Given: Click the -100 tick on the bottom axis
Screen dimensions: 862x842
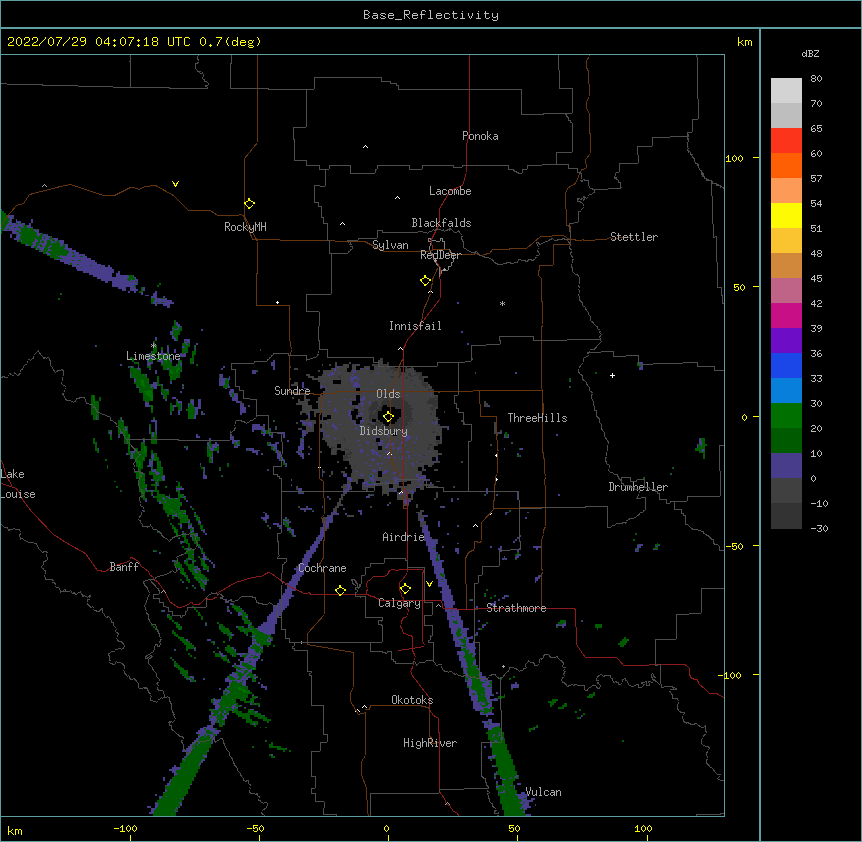Looking at the screenshot, I should [x=125, y=828].
